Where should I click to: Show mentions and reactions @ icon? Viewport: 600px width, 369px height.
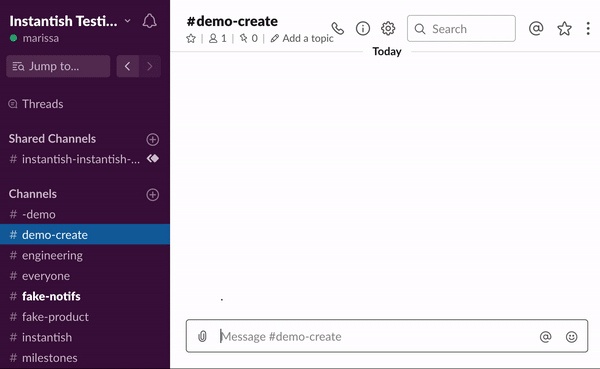[536, 28]
